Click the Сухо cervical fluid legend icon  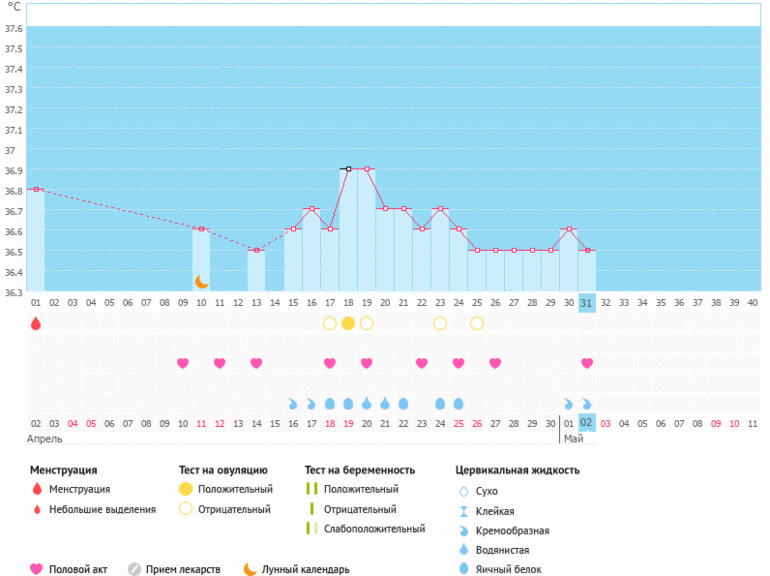pos(463,491)
